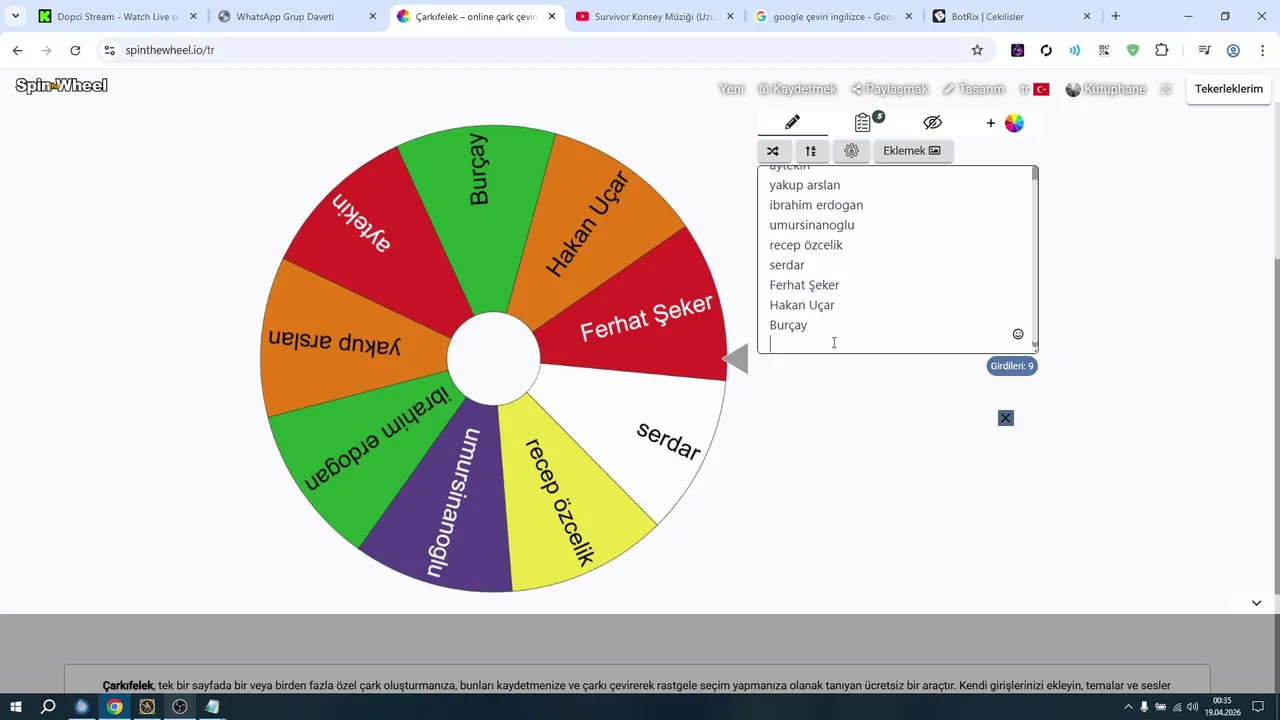Go back in browser history
The height and width of the screenshot is (720, 1280).
point(17,51)
